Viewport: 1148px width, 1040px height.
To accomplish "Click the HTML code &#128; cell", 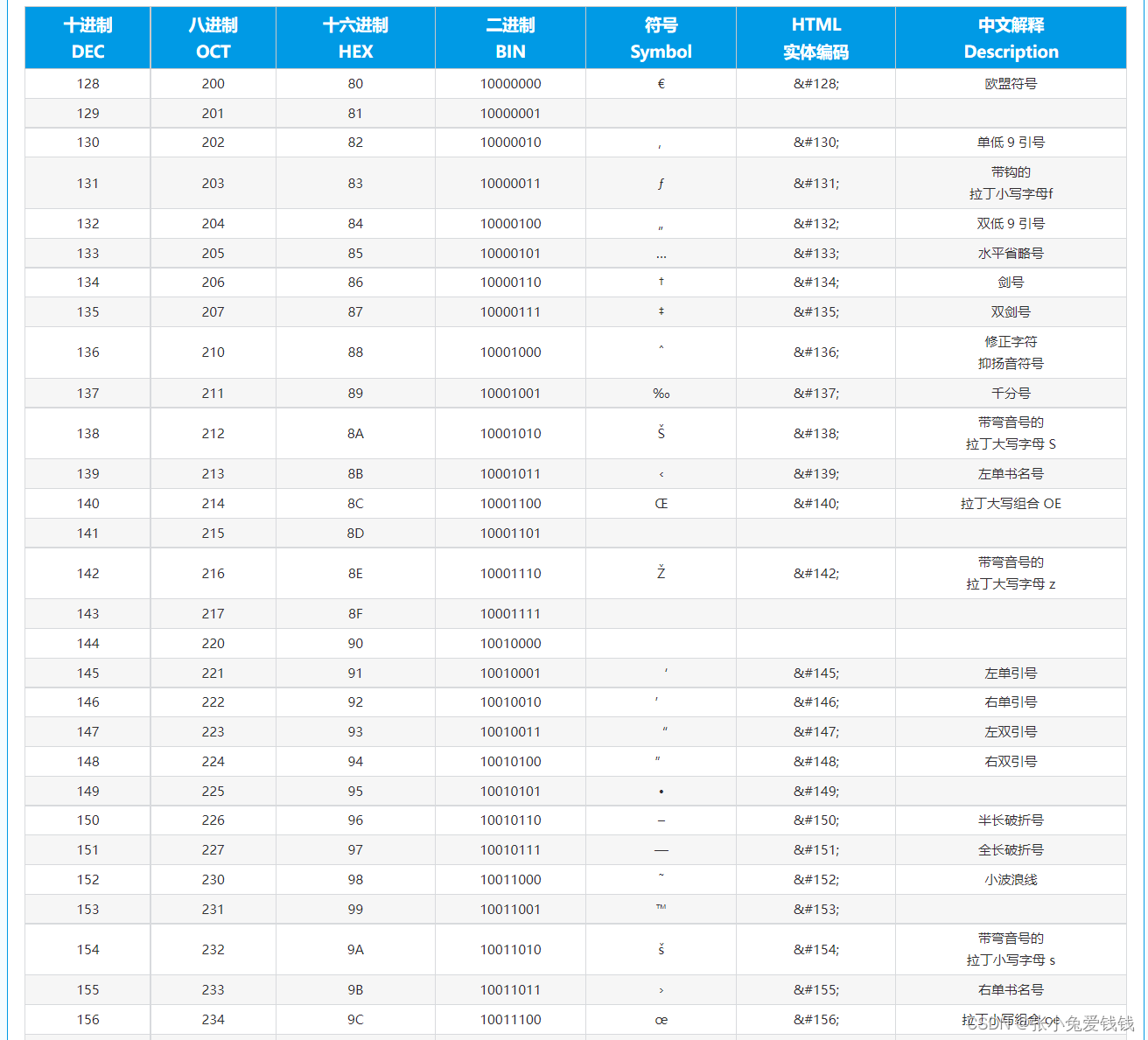I will (x=815, y=84).
